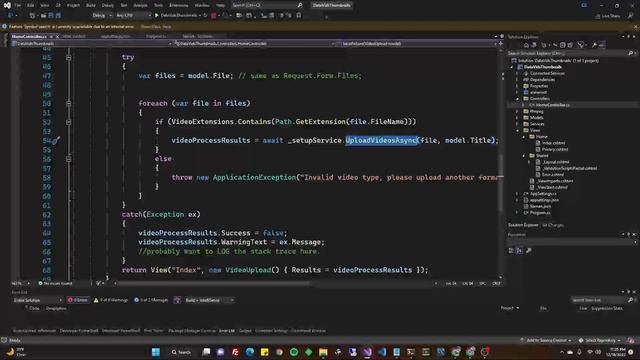Screen dimensions: 640x360
Task: Close the HomeController.cs tab
Action: pyautogui.click(x=58, y=36)
